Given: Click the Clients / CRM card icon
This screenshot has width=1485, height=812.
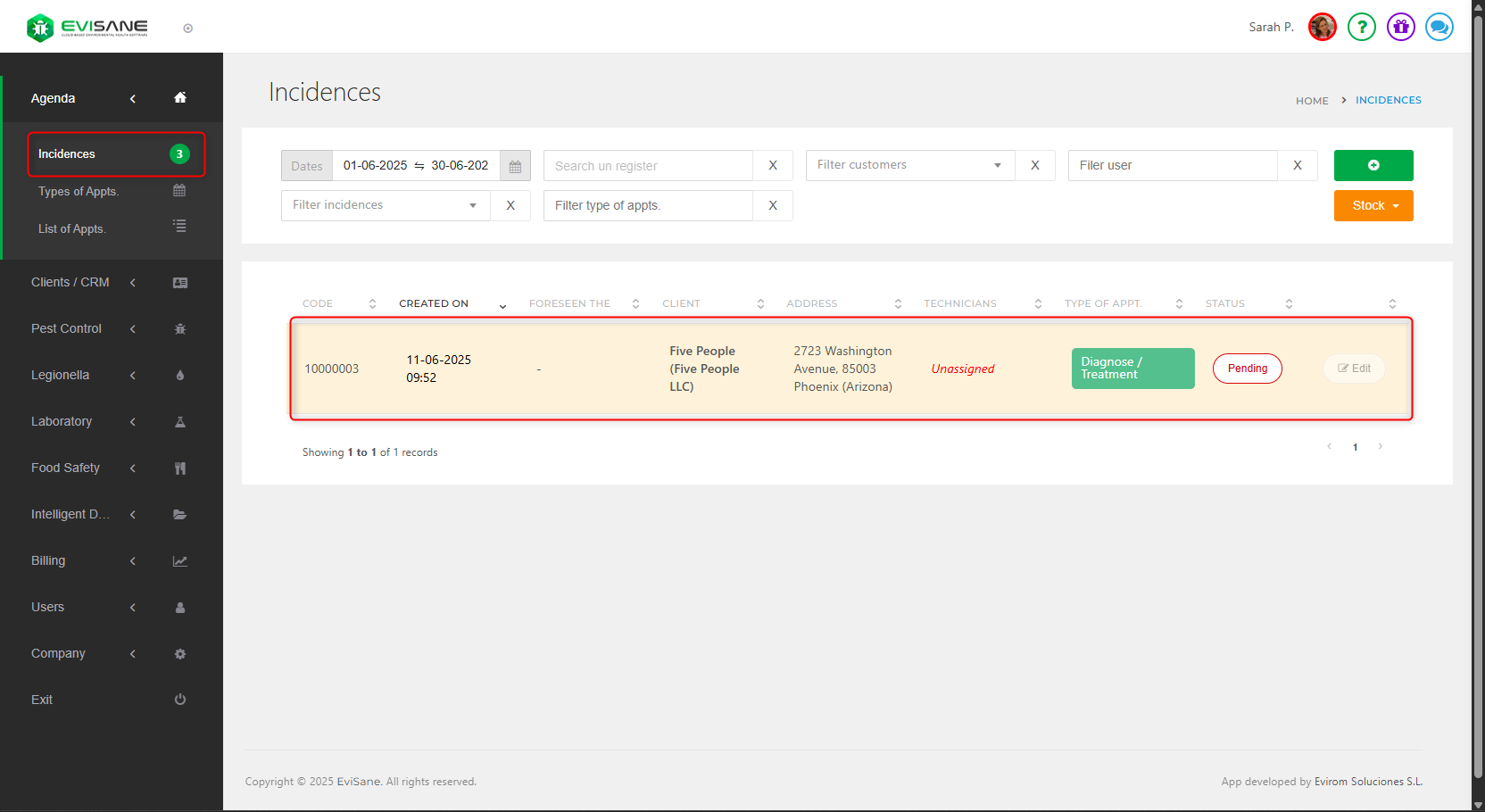Looking at the screenshot, I should (180, 283).
